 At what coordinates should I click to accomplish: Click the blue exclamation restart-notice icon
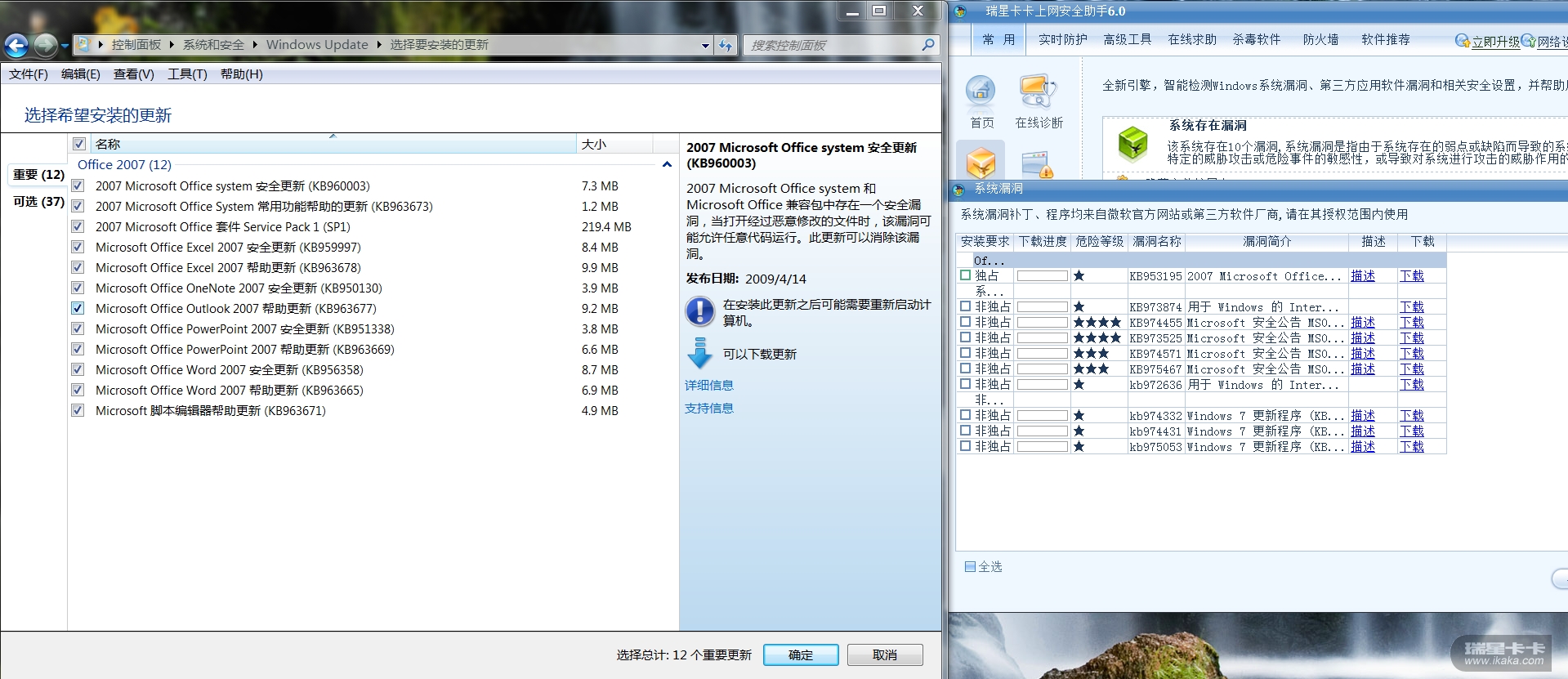pos(700,311)
